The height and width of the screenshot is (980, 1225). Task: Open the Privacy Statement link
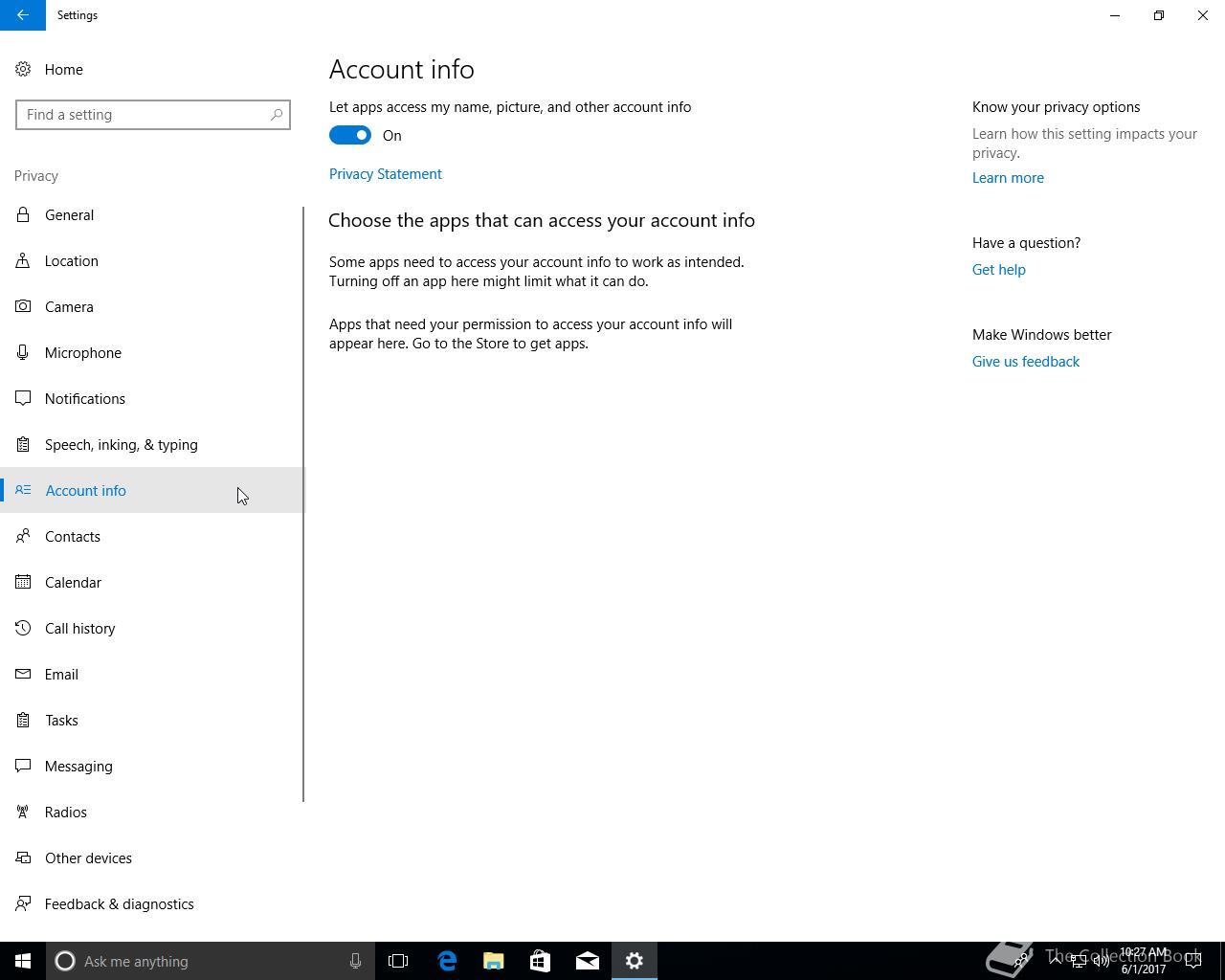tap(386, 174)
